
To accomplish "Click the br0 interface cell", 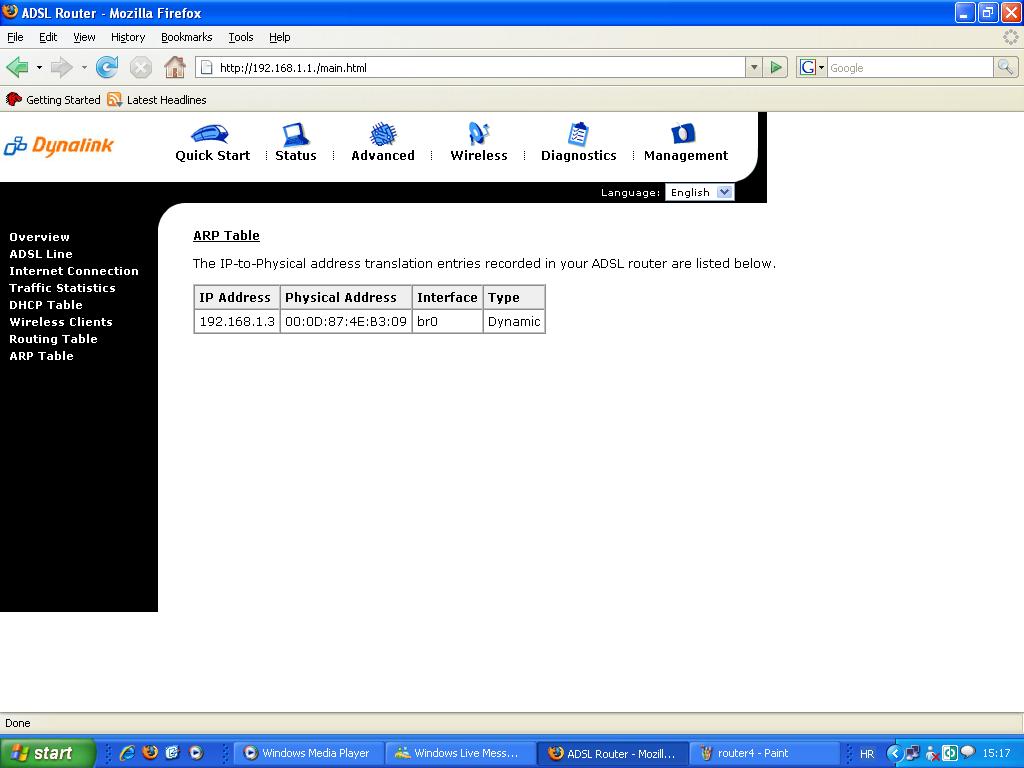I will 447,321.
